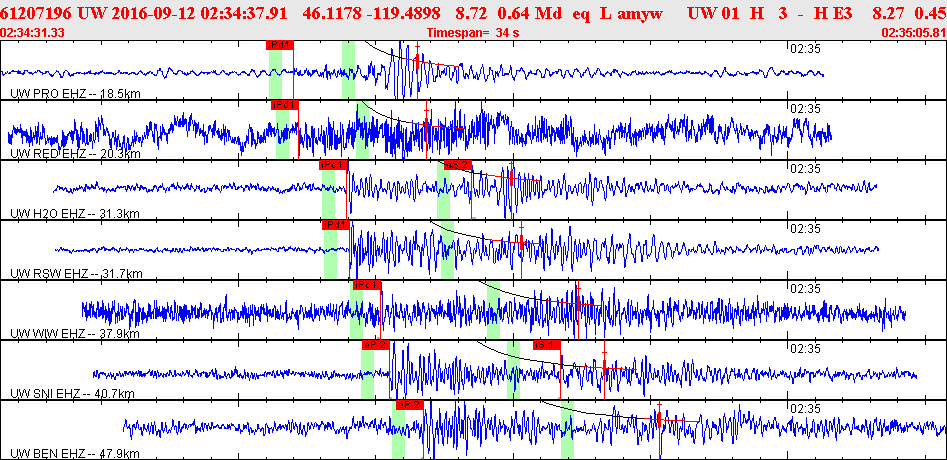Image resolution: width=947 pixels, height=460 pixels.
Task: Click the eP 2 pick flag on SNI trace
Action: pos(376,345)
